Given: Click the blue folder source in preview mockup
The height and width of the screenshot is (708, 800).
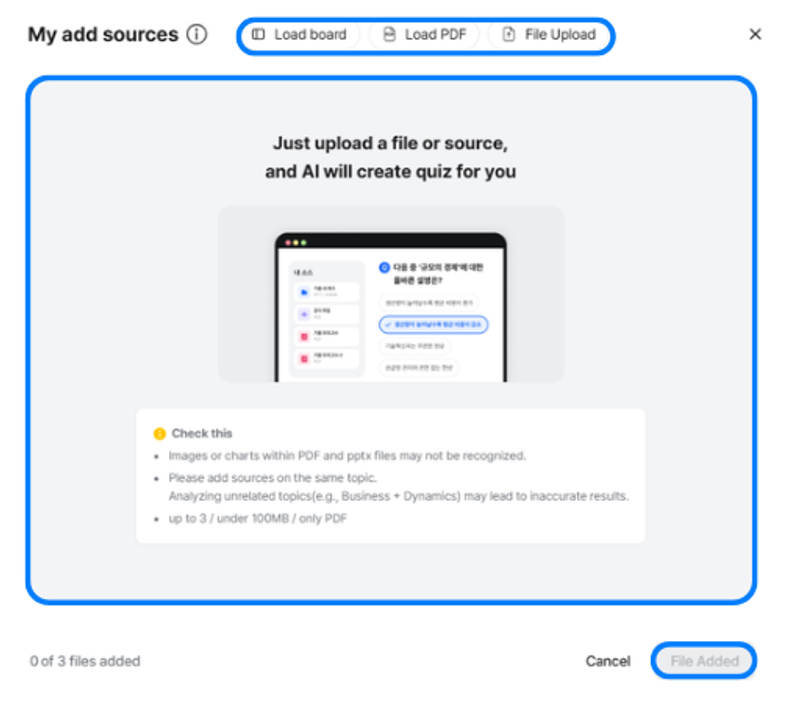Looking at the screenshot, I should 327,292.
